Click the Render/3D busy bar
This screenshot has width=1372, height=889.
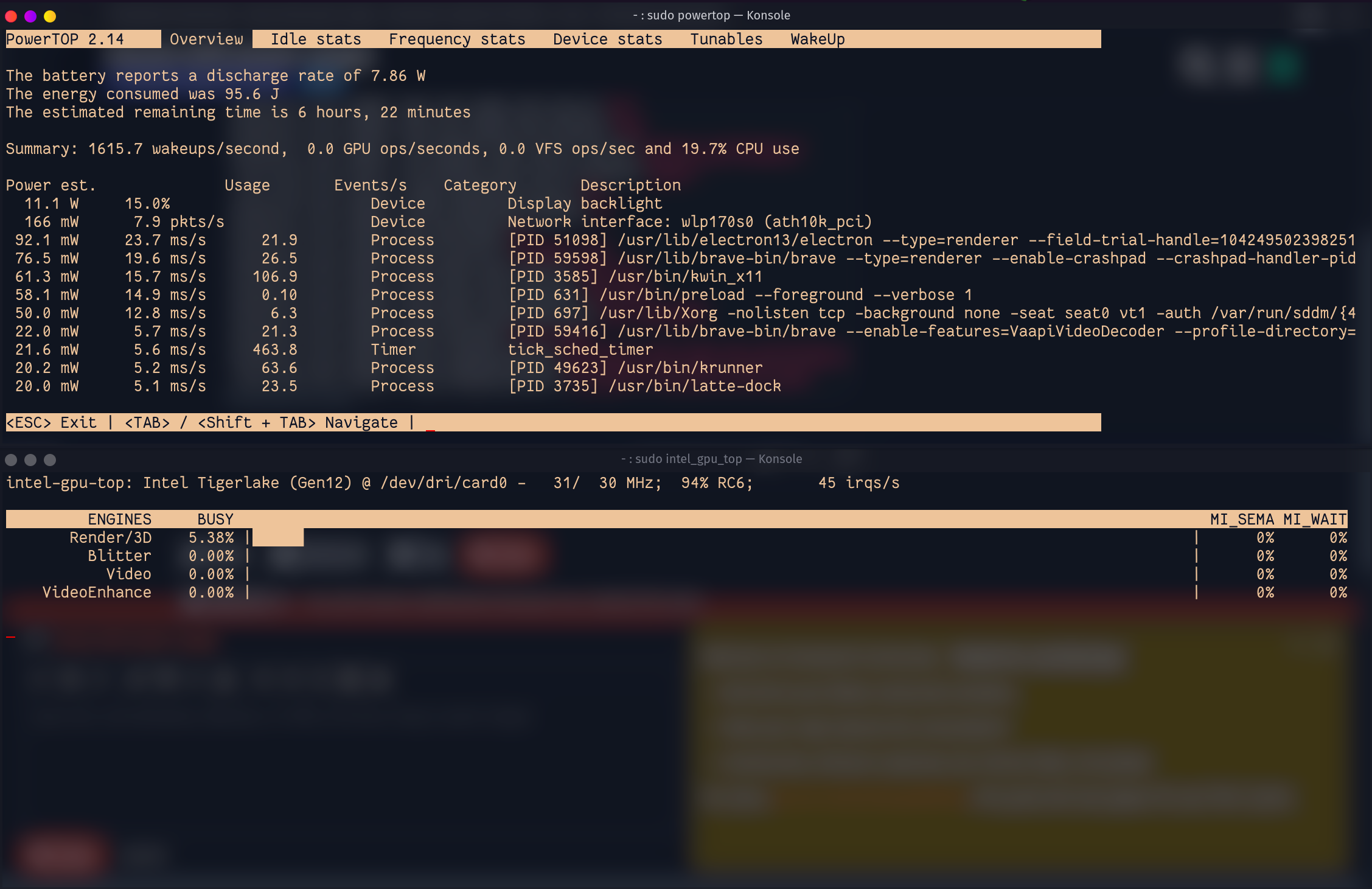[x=277, y=538]
